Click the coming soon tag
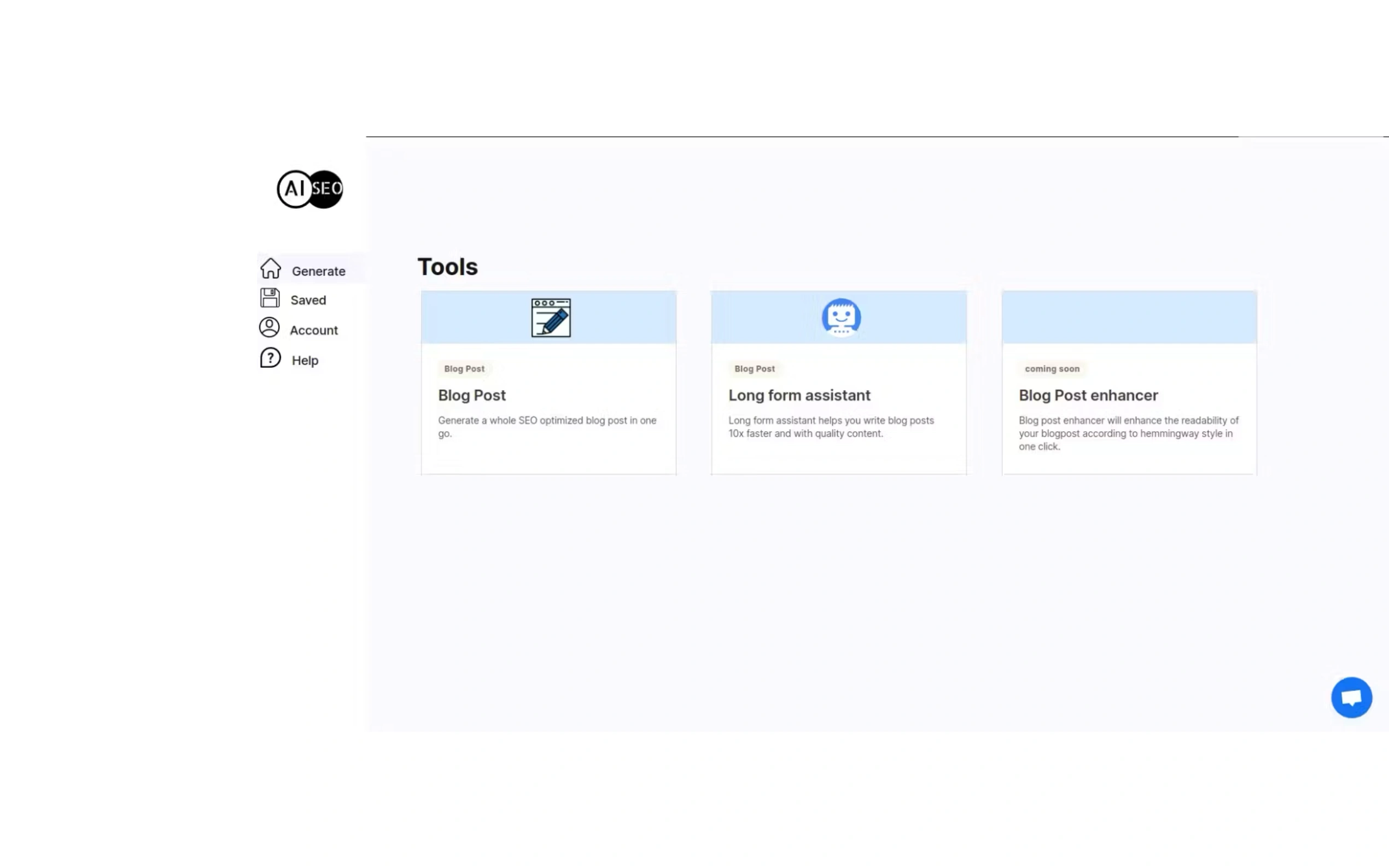The image size is (1389, 868). tap(1052, 368)
